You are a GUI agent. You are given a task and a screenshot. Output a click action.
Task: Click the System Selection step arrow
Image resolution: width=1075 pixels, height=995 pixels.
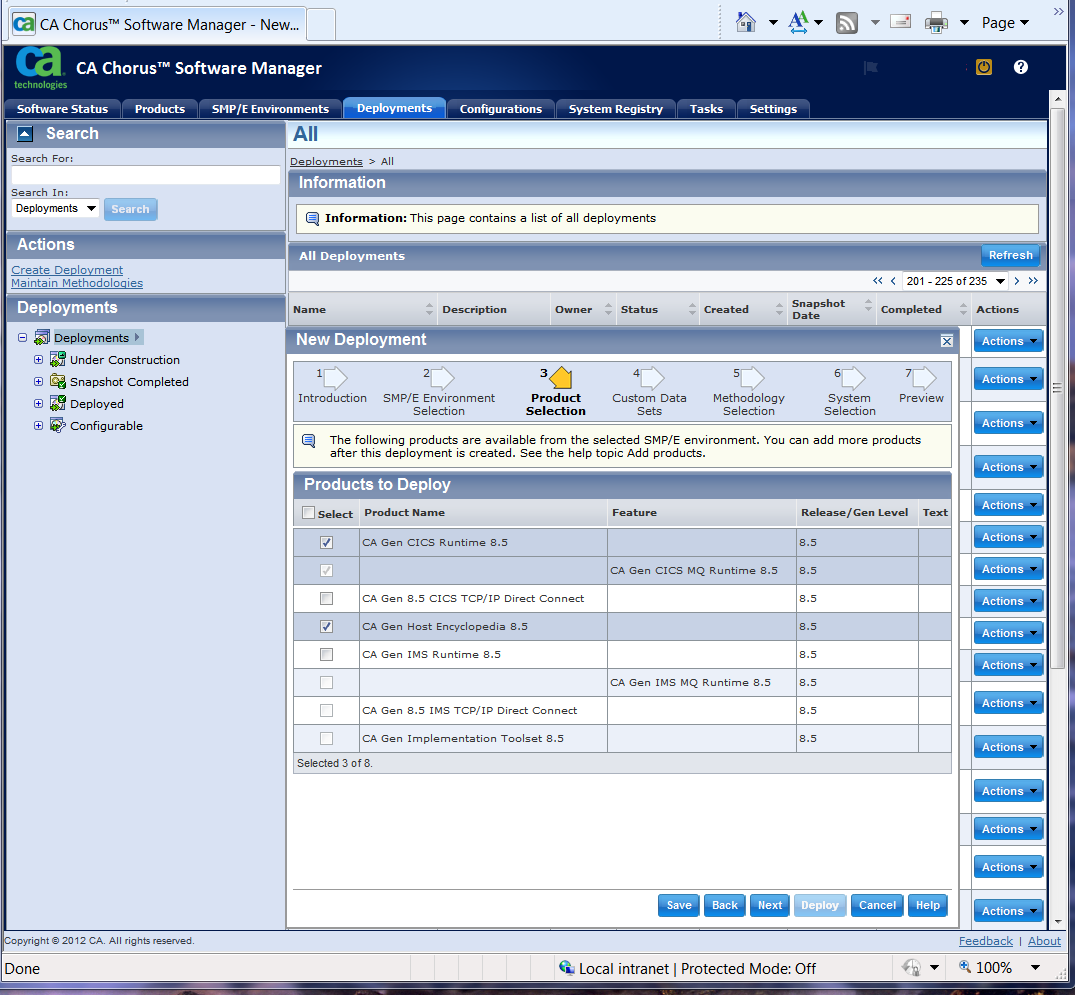pos(853,378)
